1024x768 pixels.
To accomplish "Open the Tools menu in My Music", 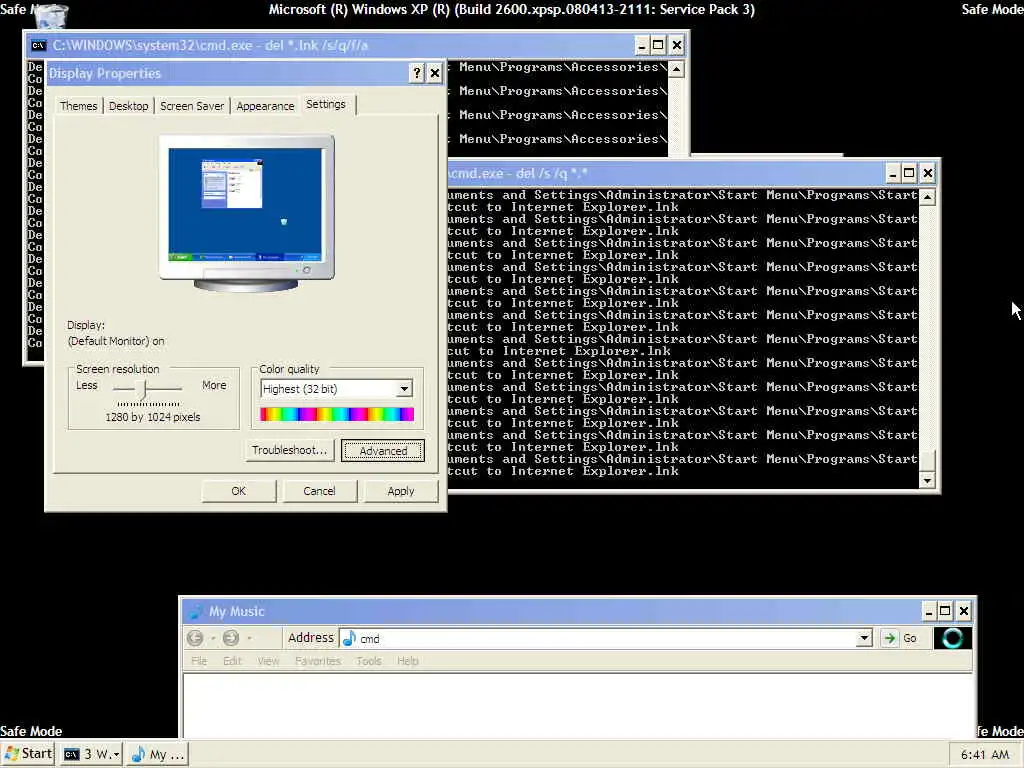I will point(369,661).
